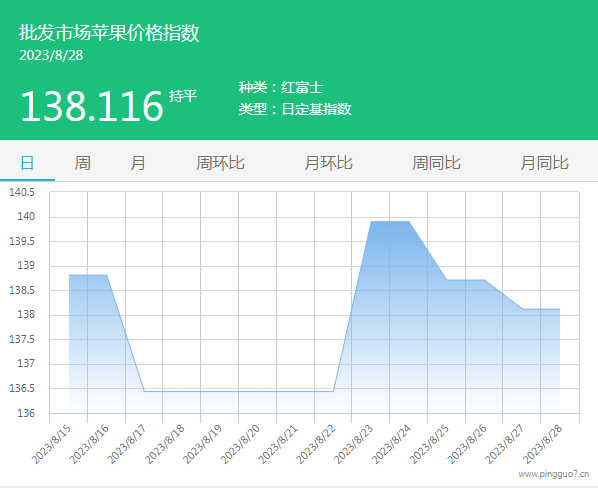The image size is (598, 488).
Task: Select the 月同比 tab
Action: click(545, 163)
